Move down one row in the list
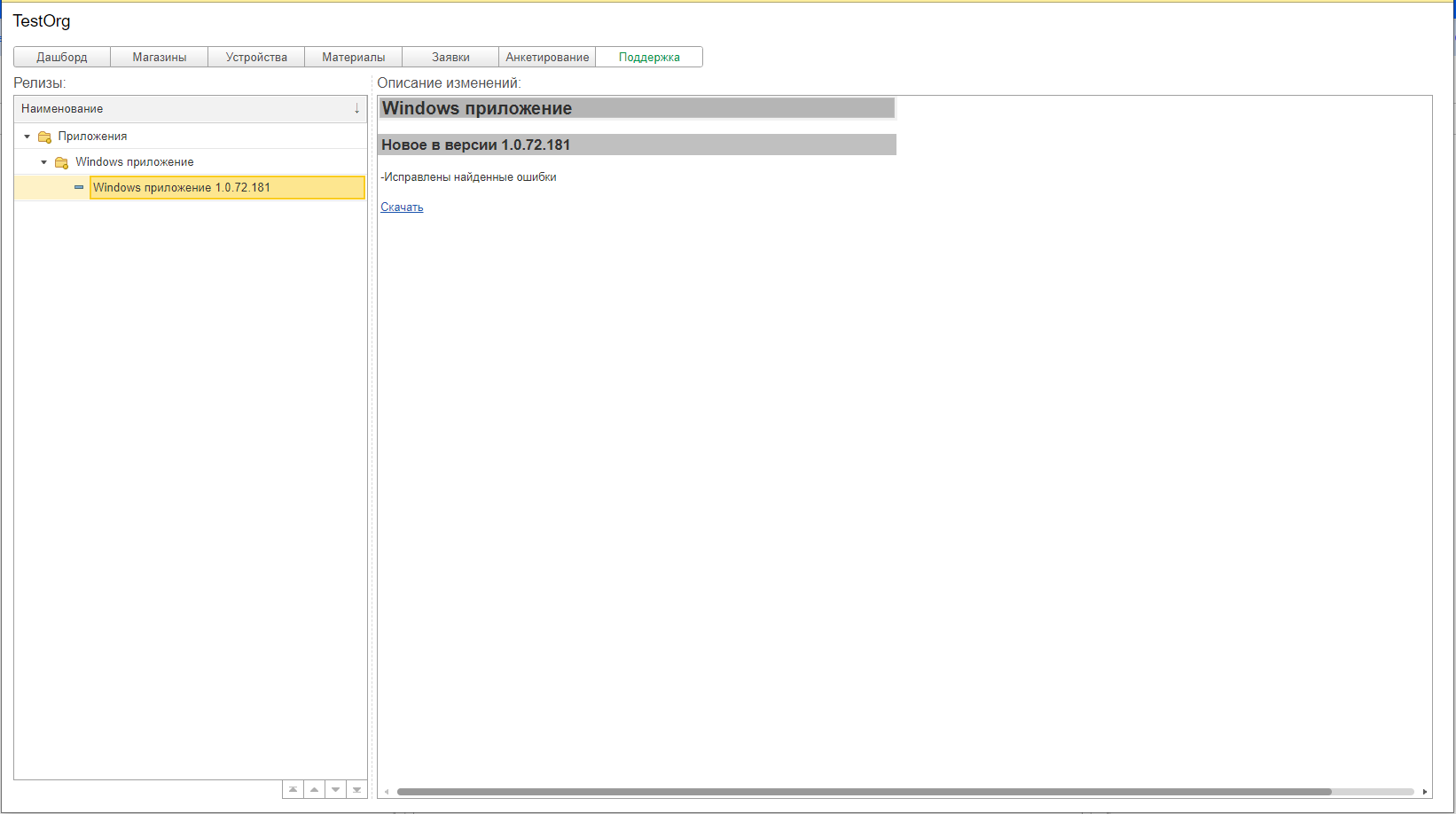Image resolution: width=1456 pixels, height=814 pixels. pyautogui.click(x=335, y=789)
